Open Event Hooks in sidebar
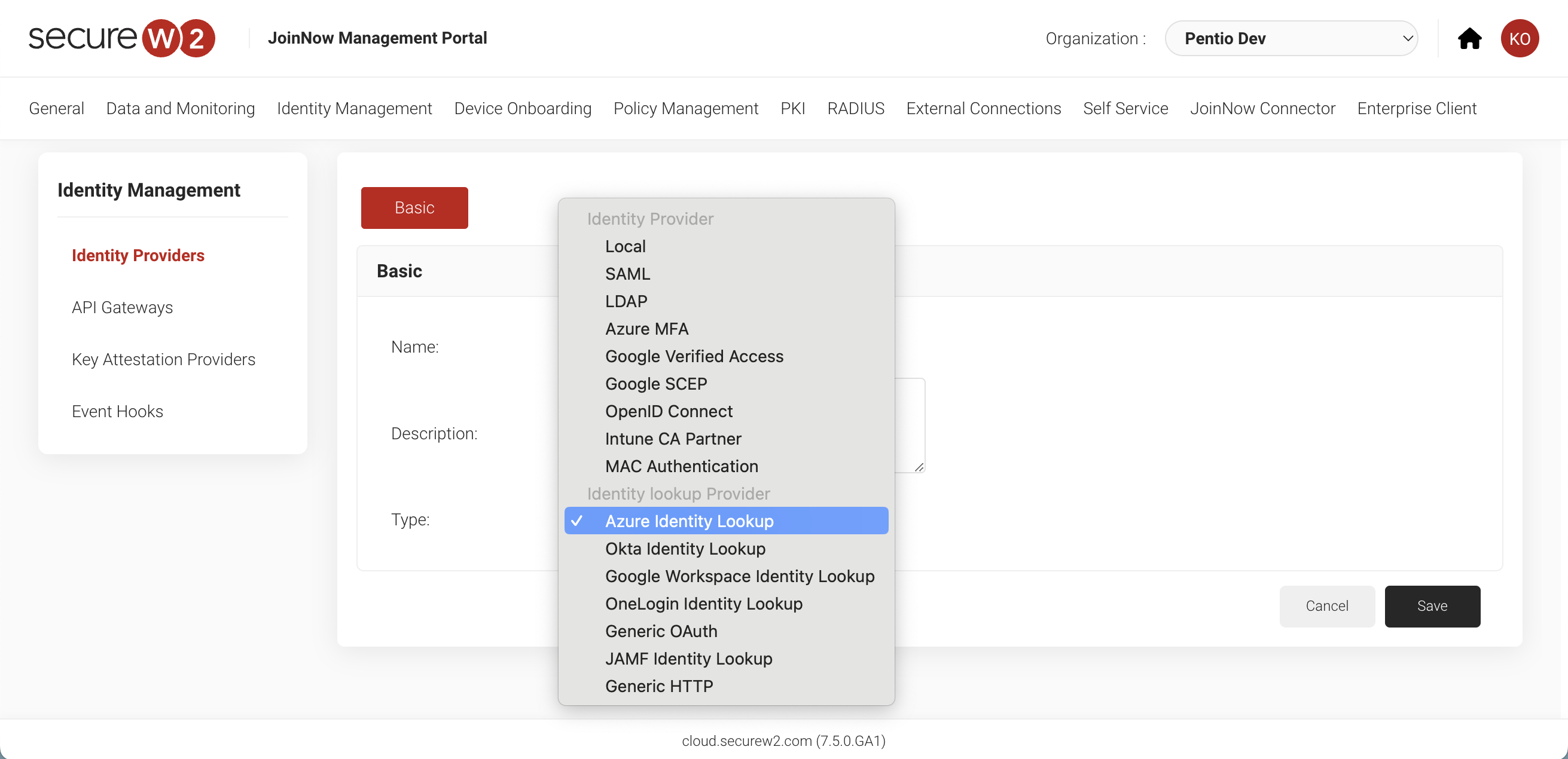Screen dimensions: 1568x759 [117, 411]
